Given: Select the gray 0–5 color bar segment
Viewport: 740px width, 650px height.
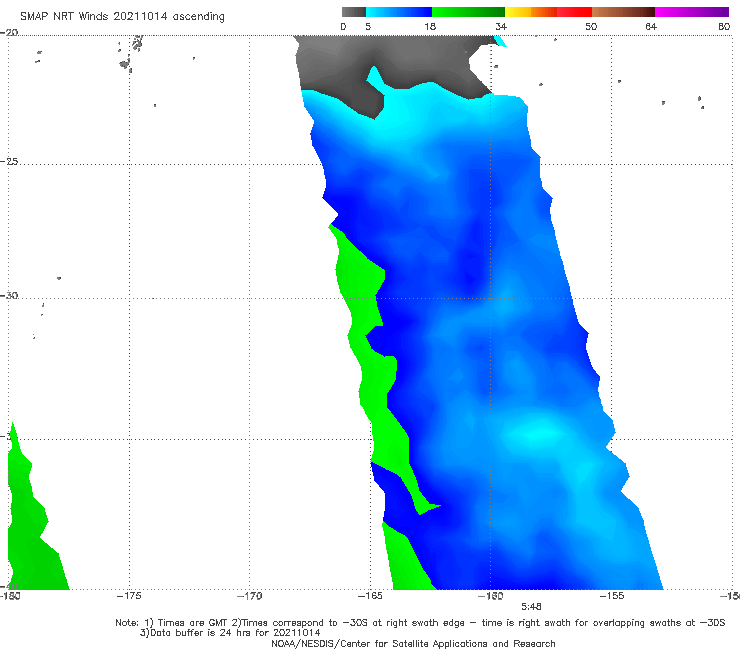Looking at the screenshot, I should click(x=354, y=12).
